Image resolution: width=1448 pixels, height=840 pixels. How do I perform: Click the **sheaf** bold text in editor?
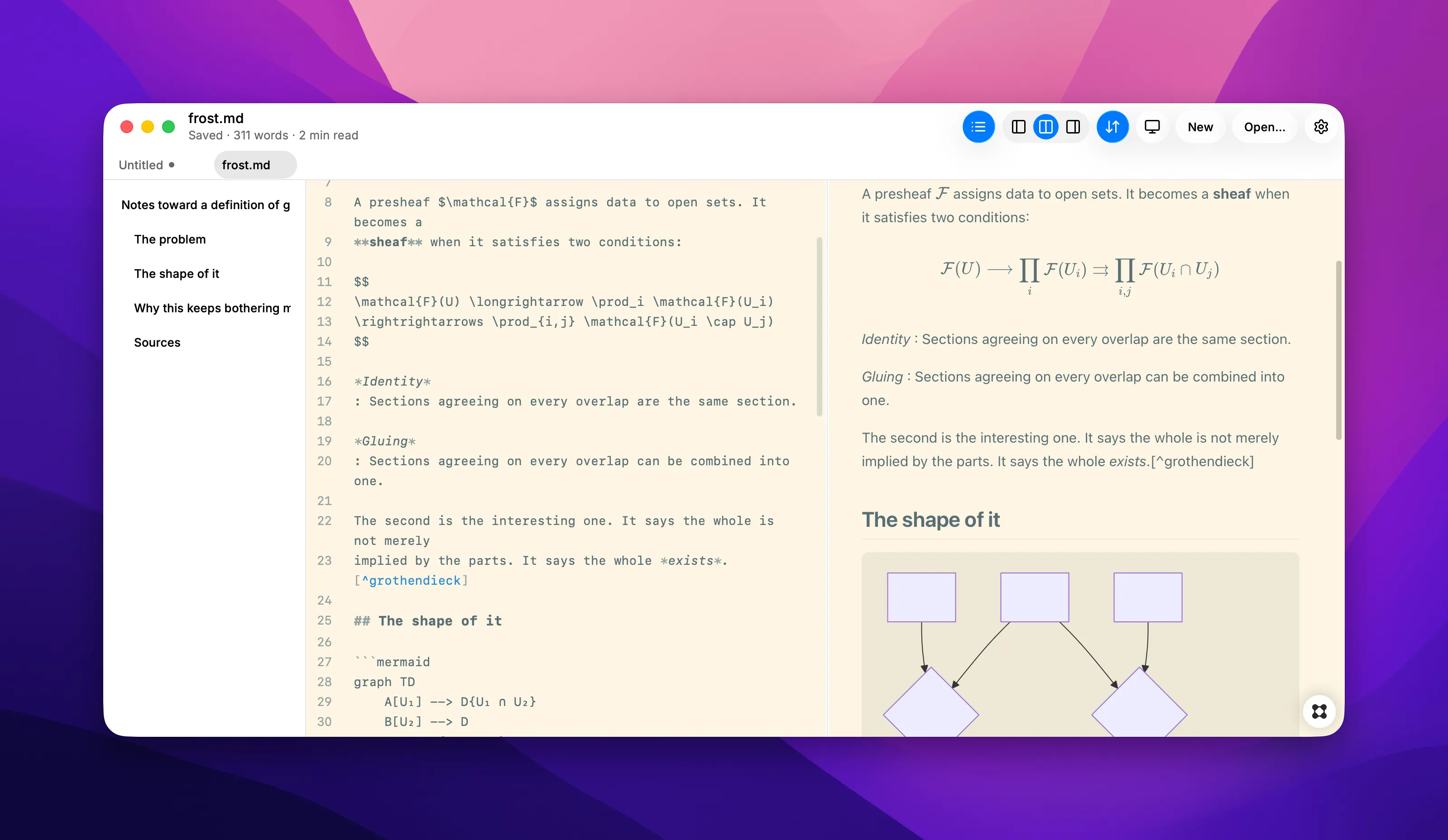(x=388, y=242)
